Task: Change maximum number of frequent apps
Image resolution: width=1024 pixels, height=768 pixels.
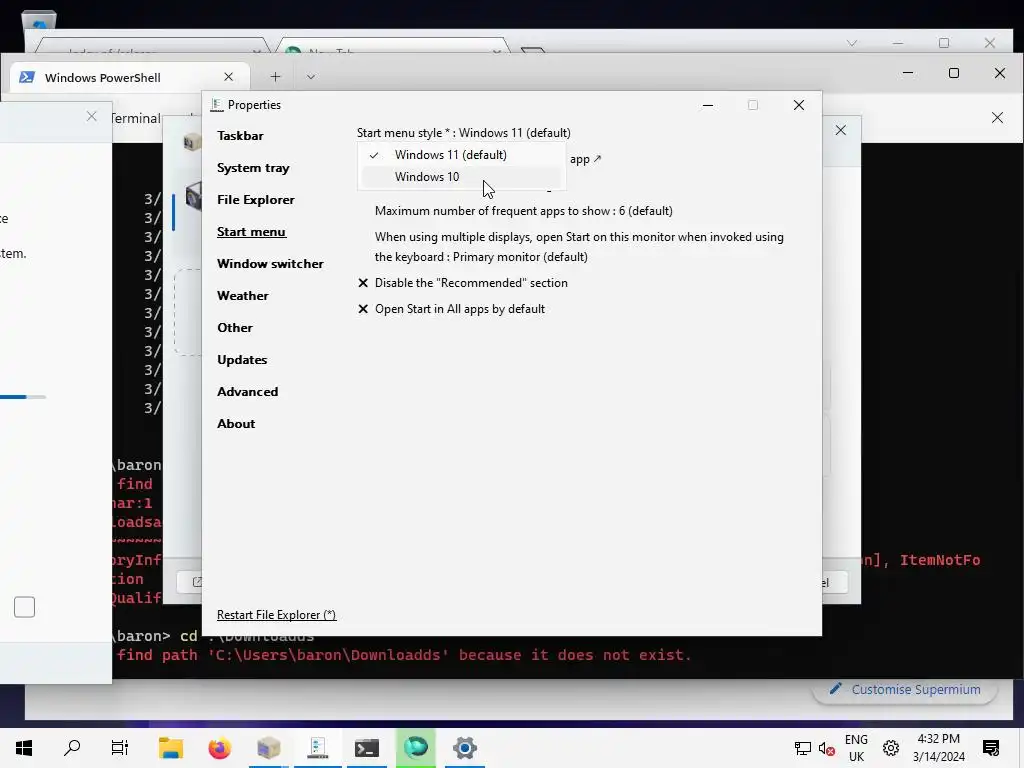Action: pyautogui.click(x=524, y=211)
